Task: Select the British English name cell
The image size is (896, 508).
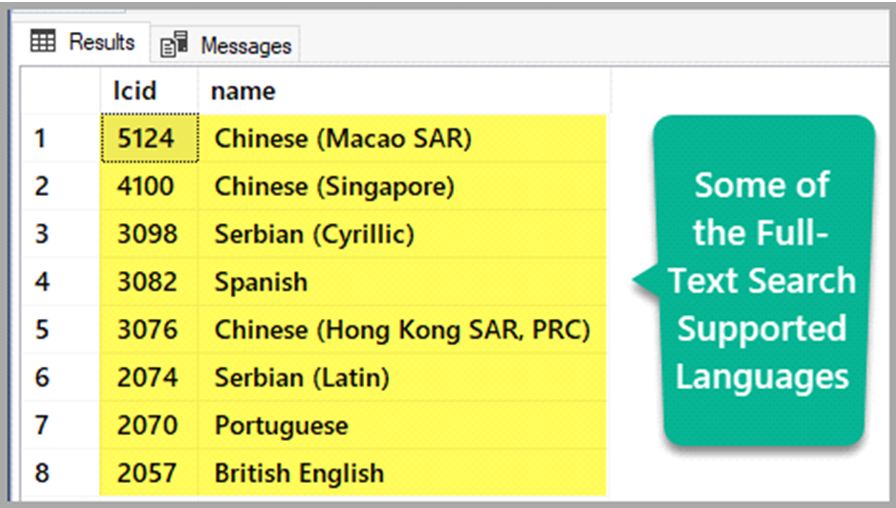Action: pos(402,473)
